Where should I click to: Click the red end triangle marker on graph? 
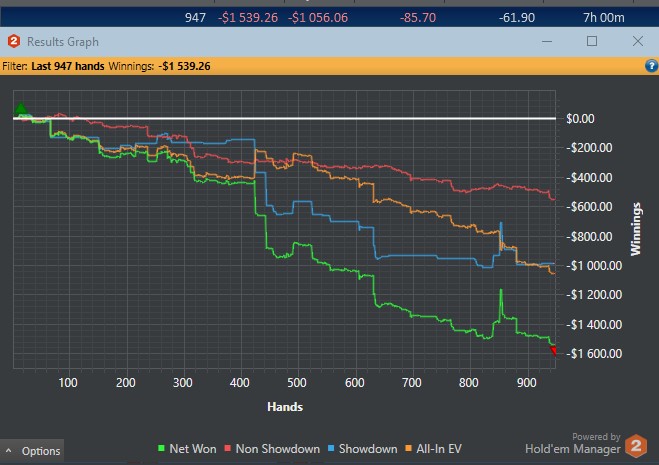(553, 351)
